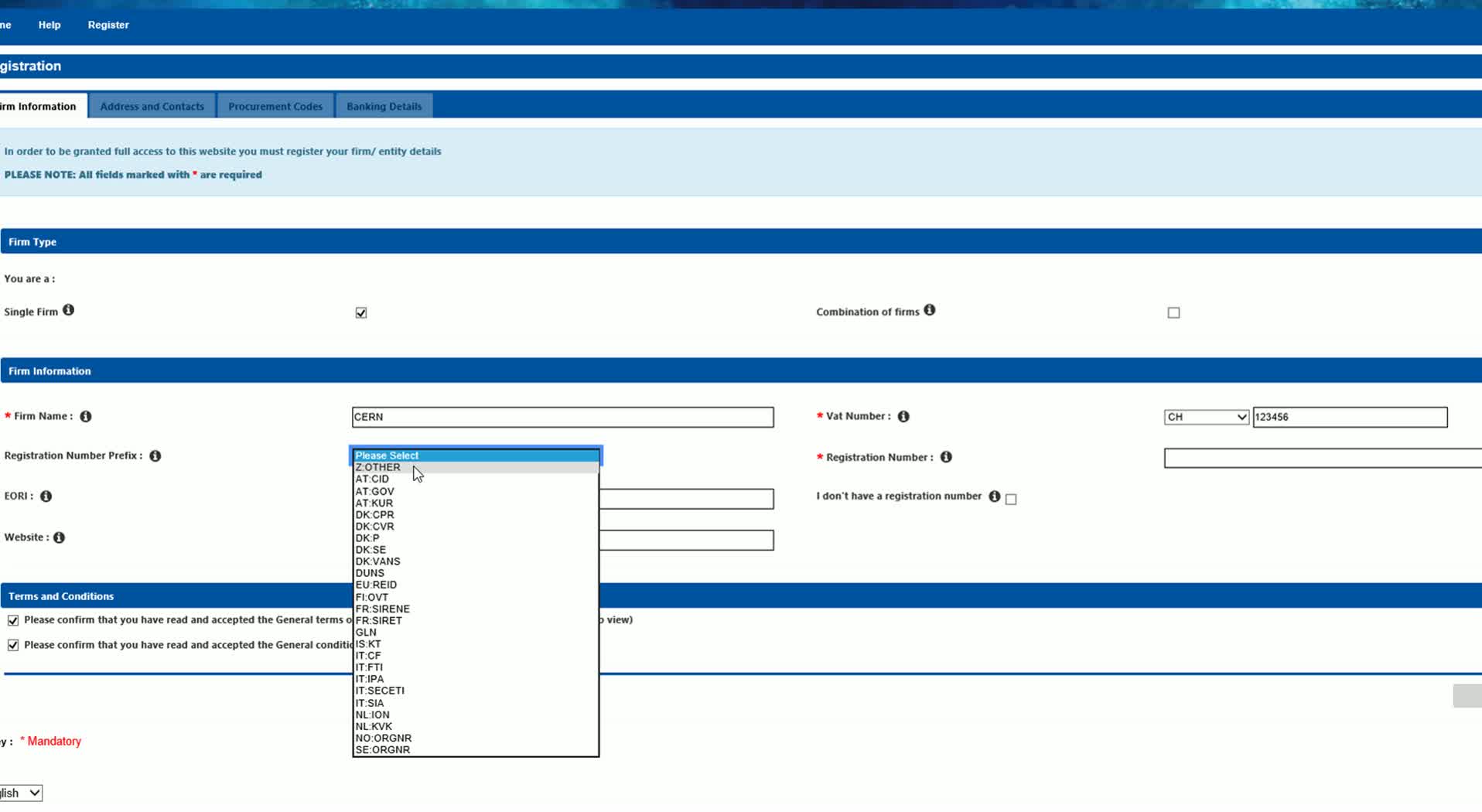Screen dimensions: 1482x812
Task: Uncheck the Single Firm checkbox
Action: tap(360, 313)
